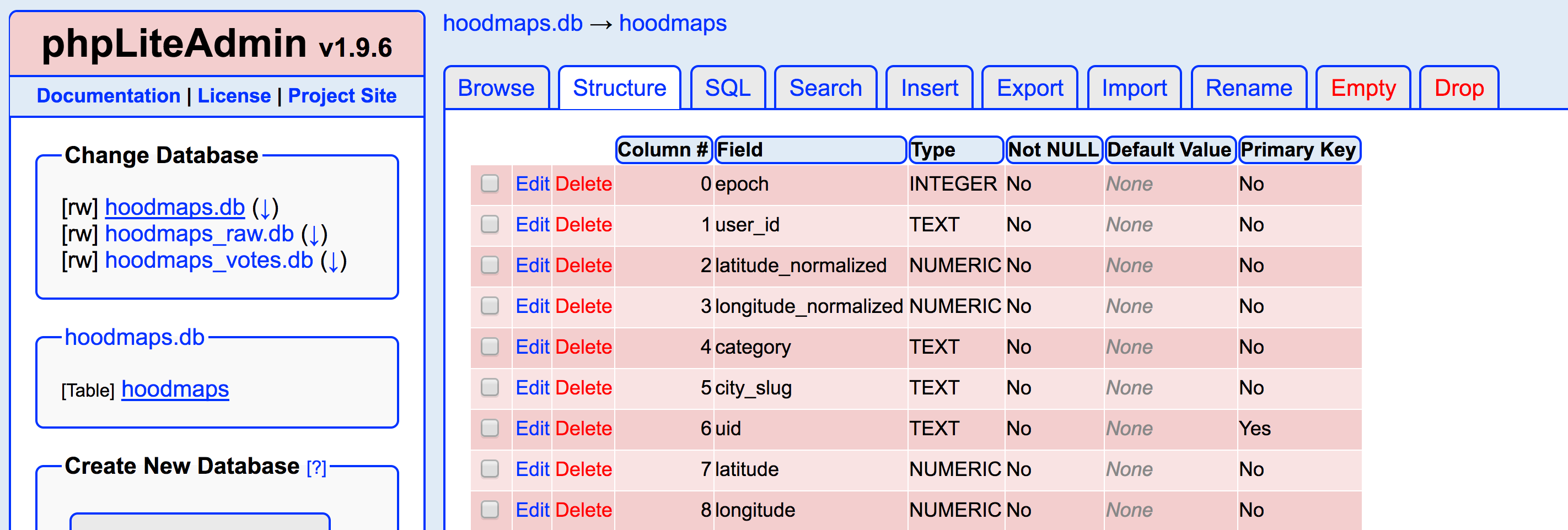The width and height of the screenshot is (1568, 530).
Task: Edit the latitude_normalized column
Action: [533, 266]
